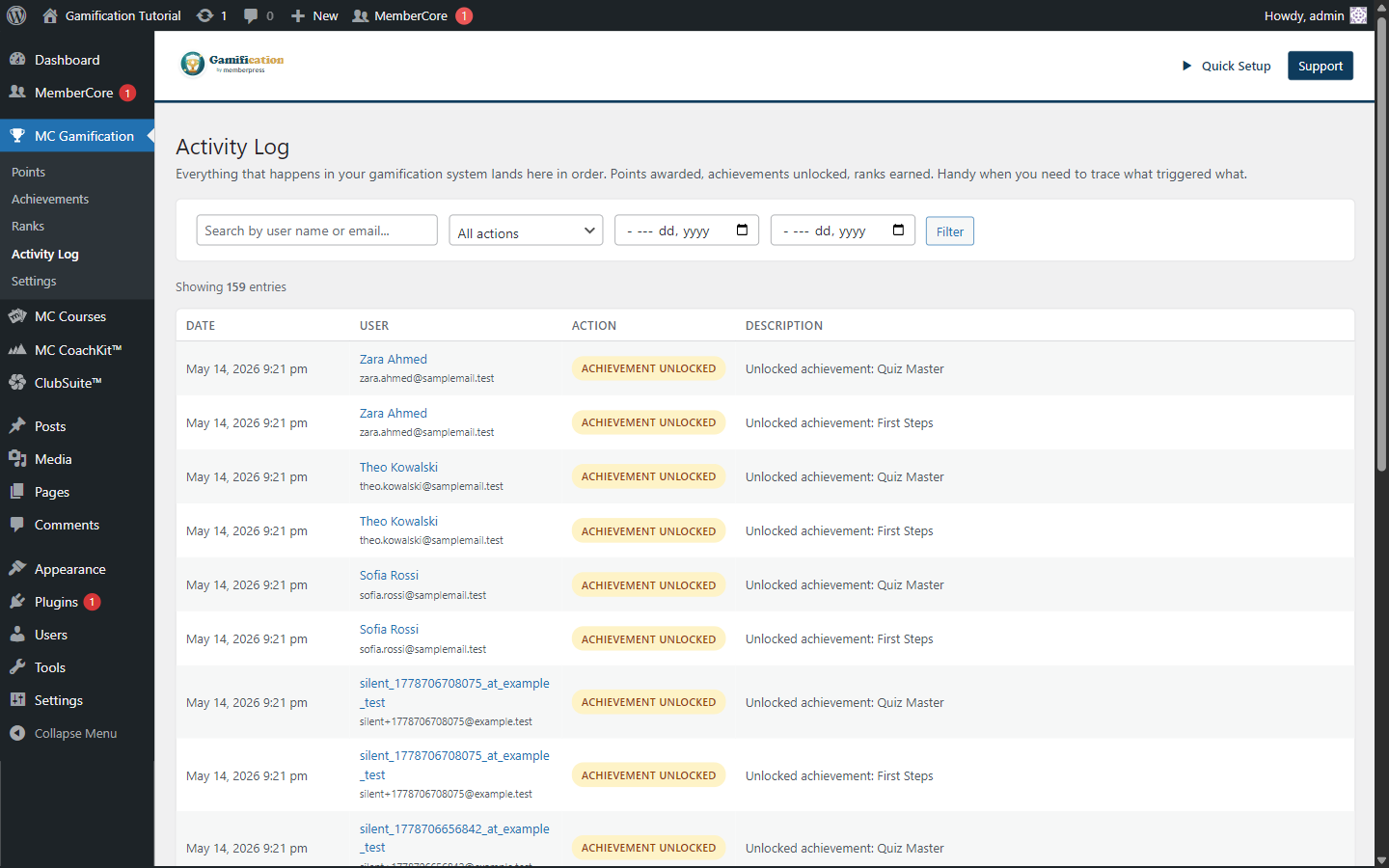Click the Gamification logo in header

232,64
